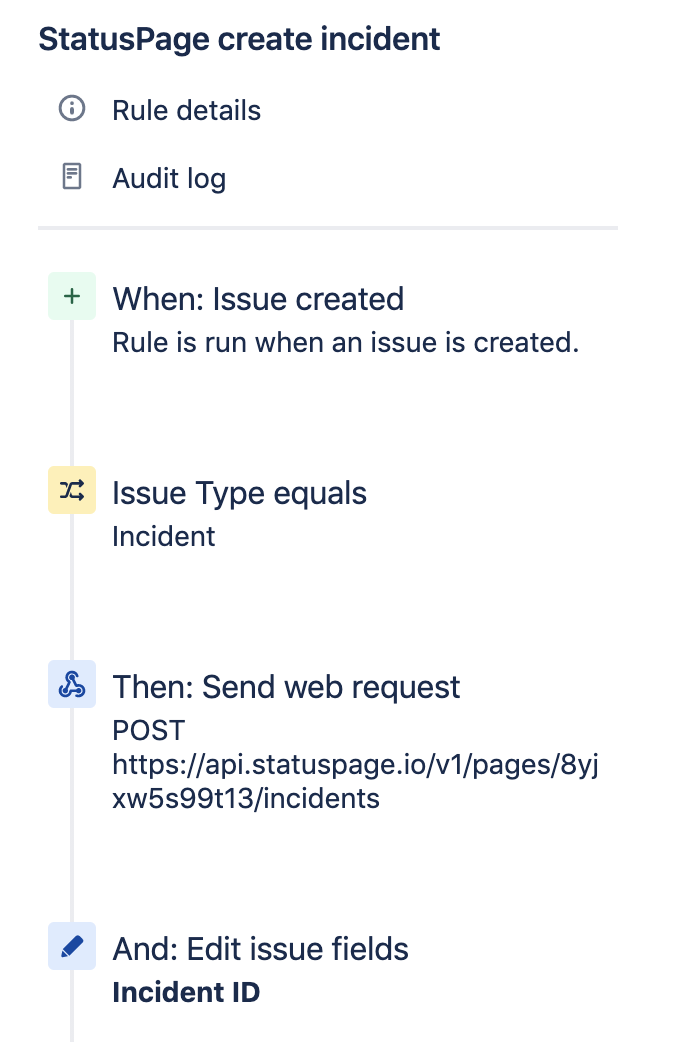The image size is (682, 1042).
Task: Open the Issue Type equals condition
Action: 239,492
